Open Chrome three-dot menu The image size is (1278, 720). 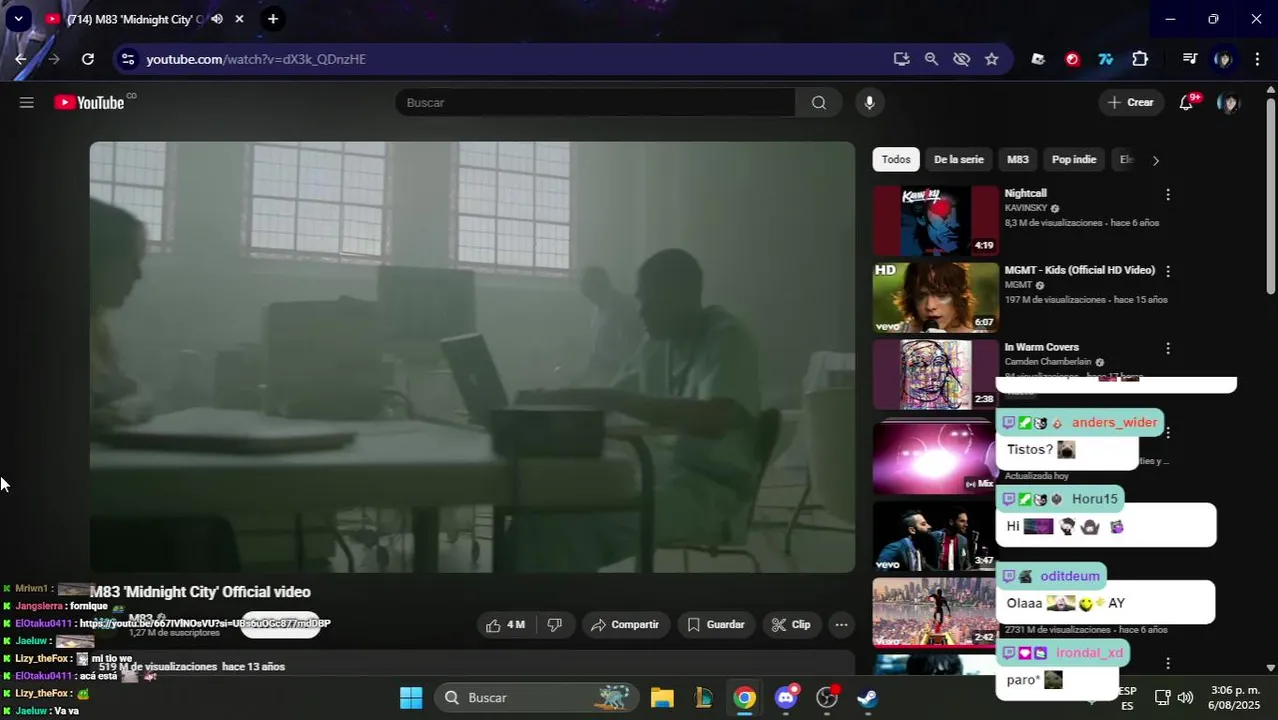(1256, 59)
